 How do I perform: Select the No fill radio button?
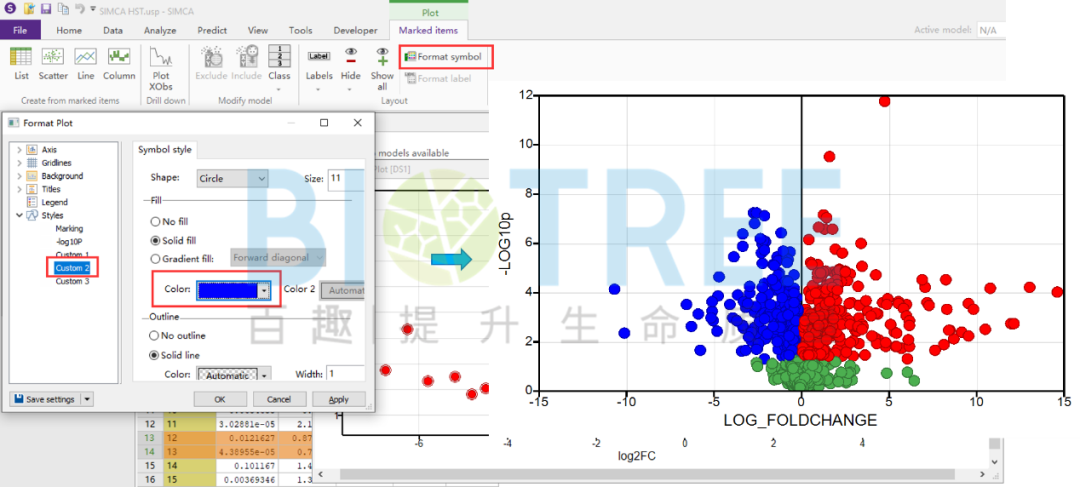coord(155,221)
